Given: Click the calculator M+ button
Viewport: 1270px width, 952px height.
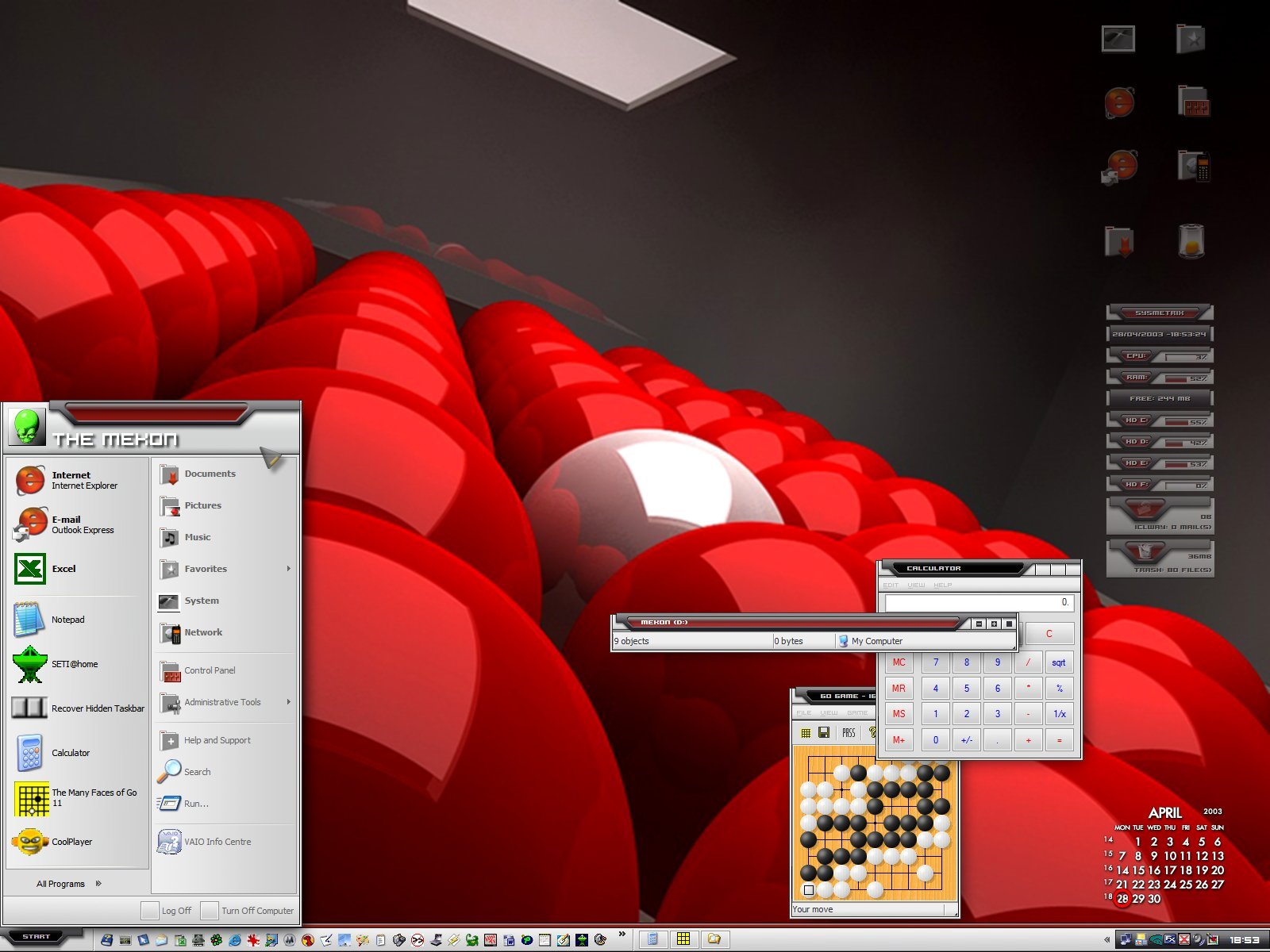Looking at the screenshot, I should 899,740.
